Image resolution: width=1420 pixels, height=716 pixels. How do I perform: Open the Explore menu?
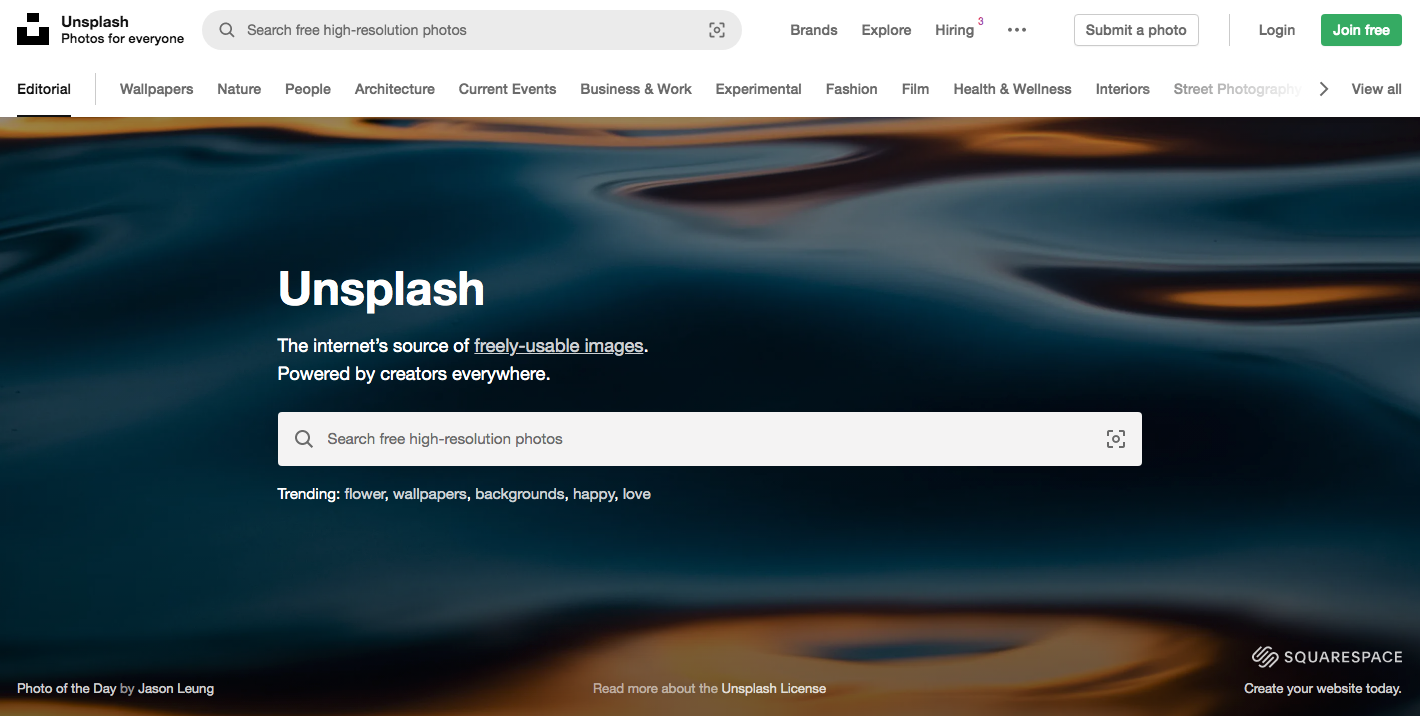pyautogui.click(x=886, y=30)
